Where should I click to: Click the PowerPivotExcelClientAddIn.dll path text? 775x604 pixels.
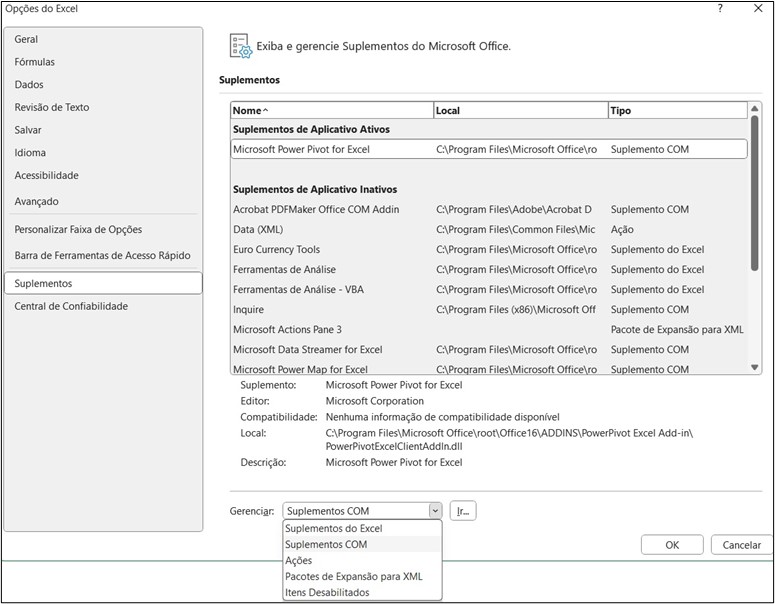[394, 446]
